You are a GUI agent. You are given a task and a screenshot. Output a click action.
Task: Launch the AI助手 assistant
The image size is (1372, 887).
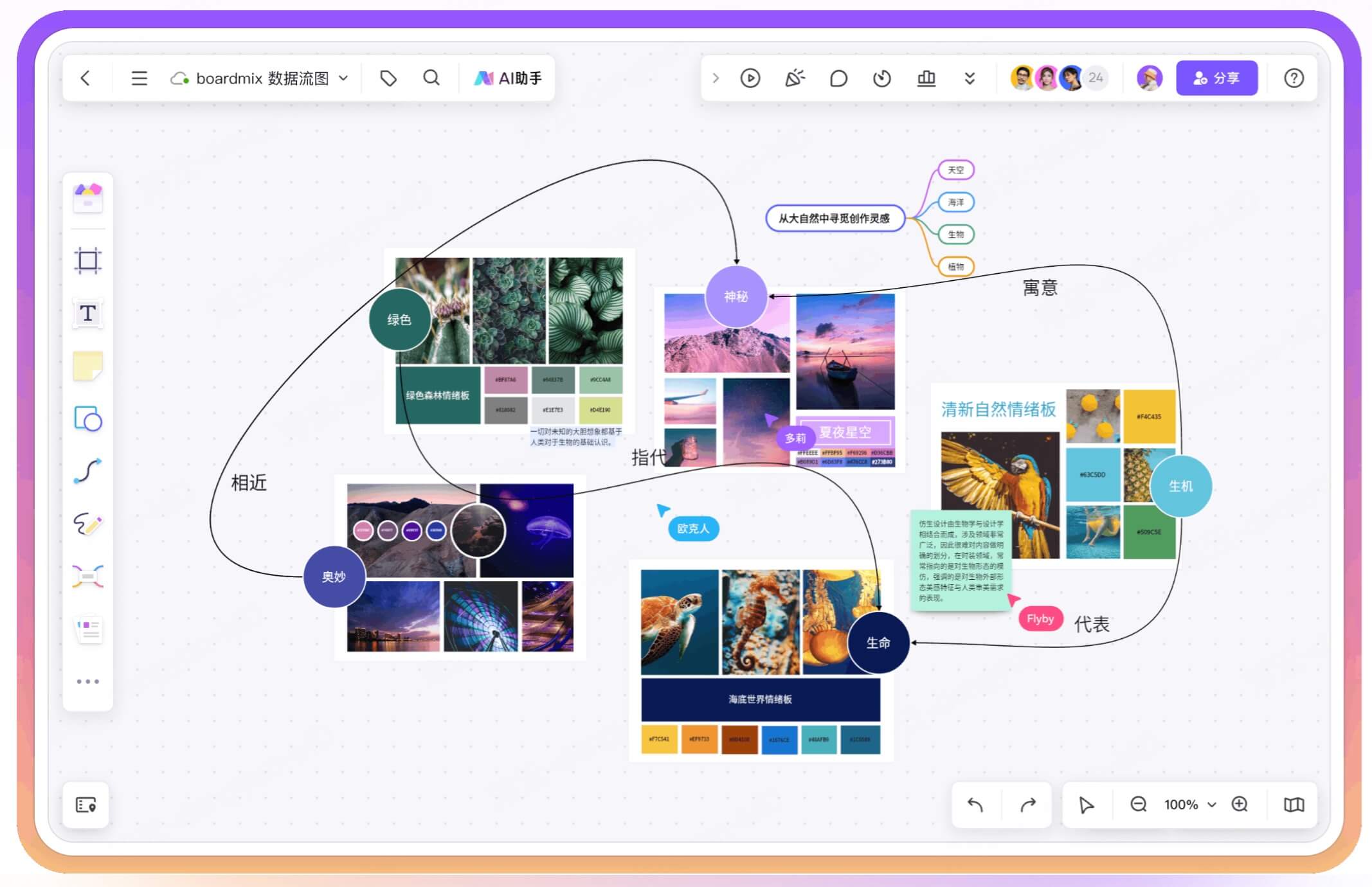pos(508,78)
